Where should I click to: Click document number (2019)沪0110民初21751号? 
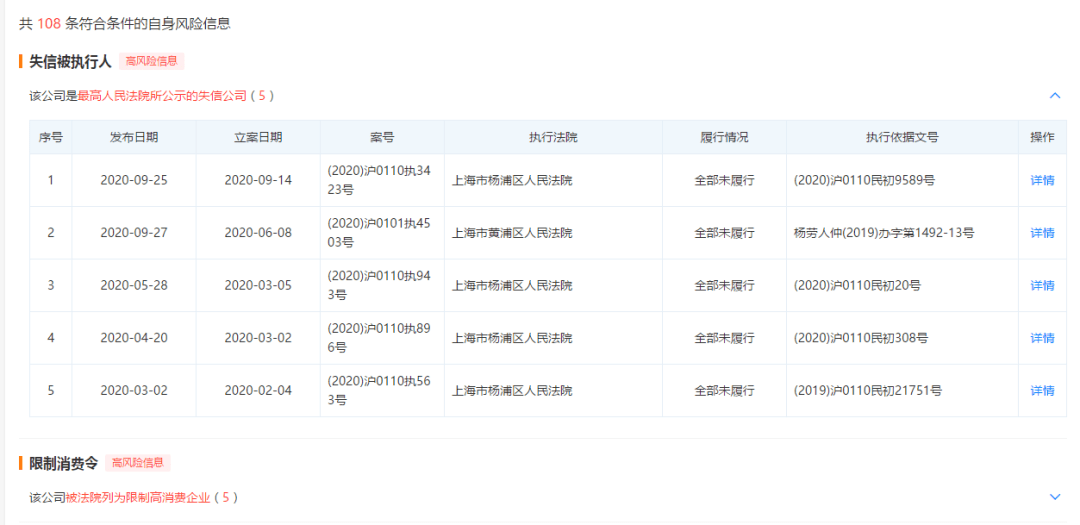(868, 391)
